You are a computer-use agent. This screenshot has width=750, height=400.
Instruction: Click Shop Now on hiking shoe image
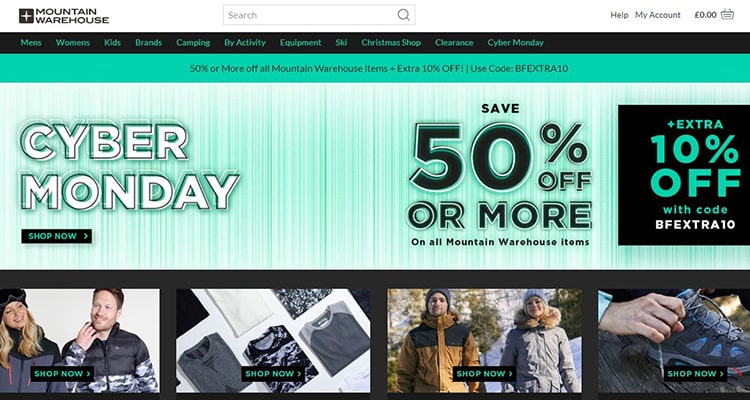[x=695, y=374]
